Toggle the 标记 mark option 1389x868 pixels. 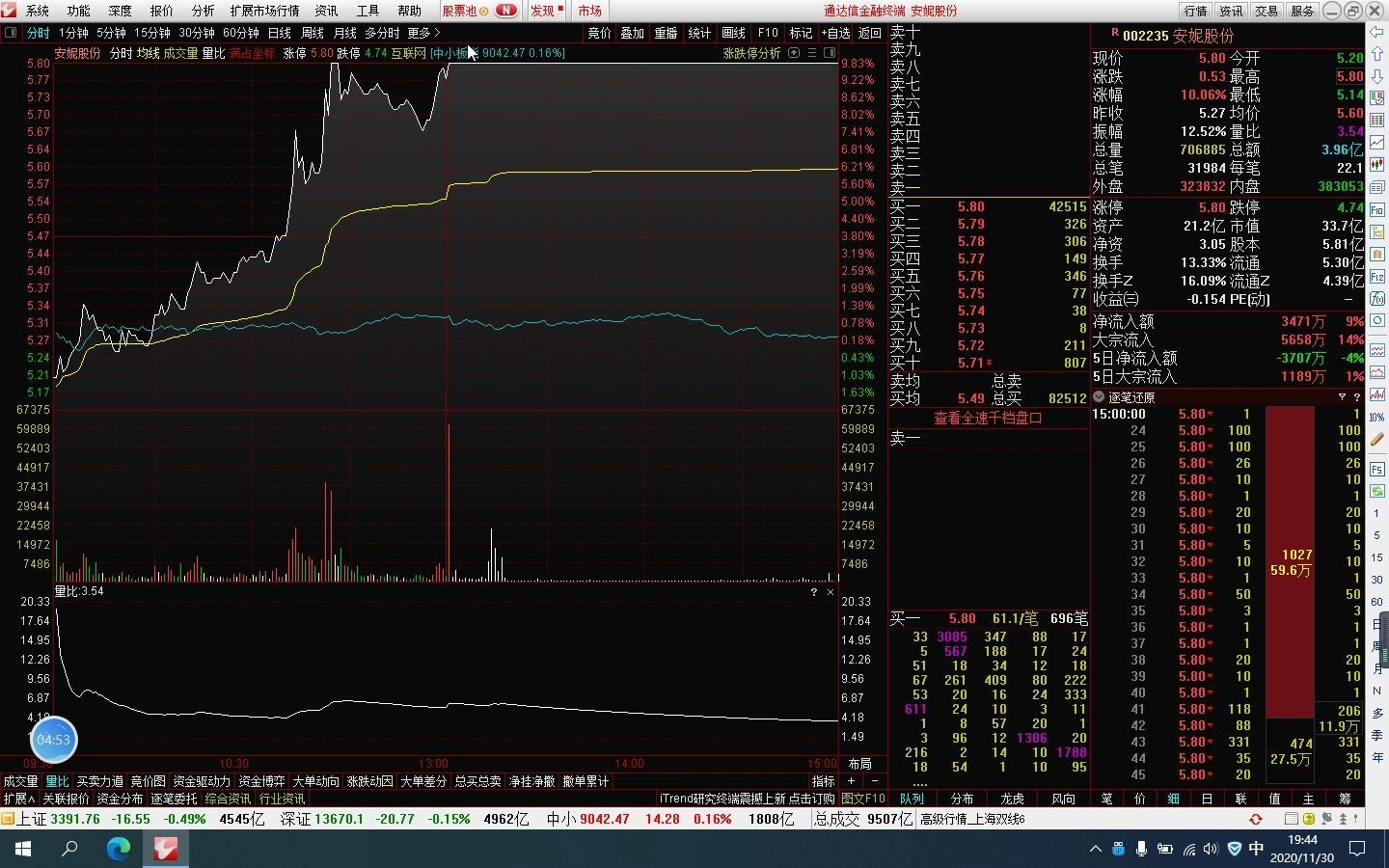tap(802, 33)
